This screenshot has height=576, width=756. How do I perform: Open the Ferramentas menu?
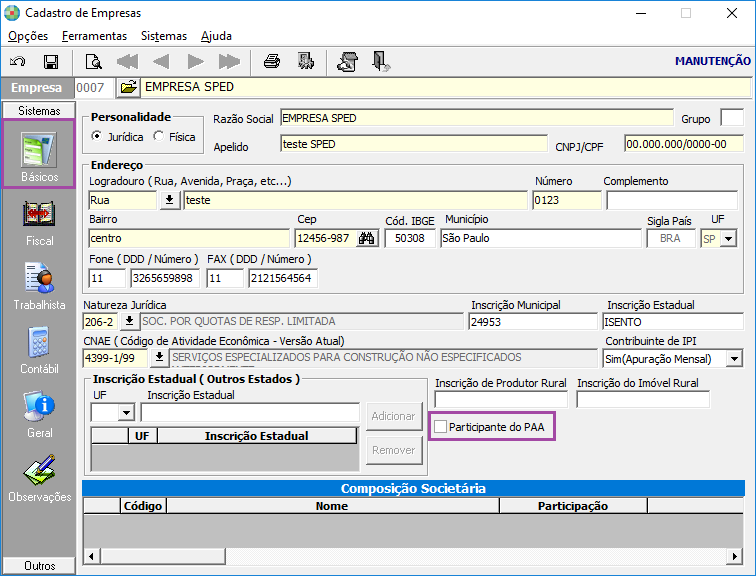(x=94, y=36)
